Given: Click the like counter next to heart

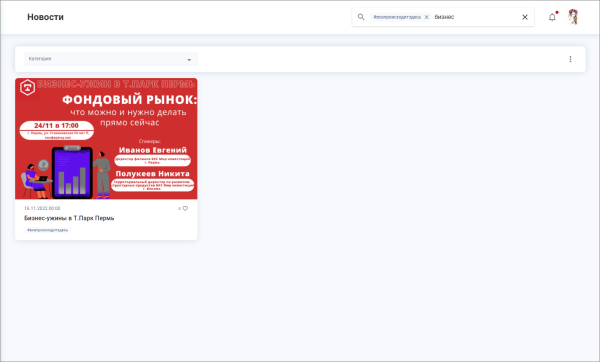Looking at the screenshot, I should click(x=179, y=209).
